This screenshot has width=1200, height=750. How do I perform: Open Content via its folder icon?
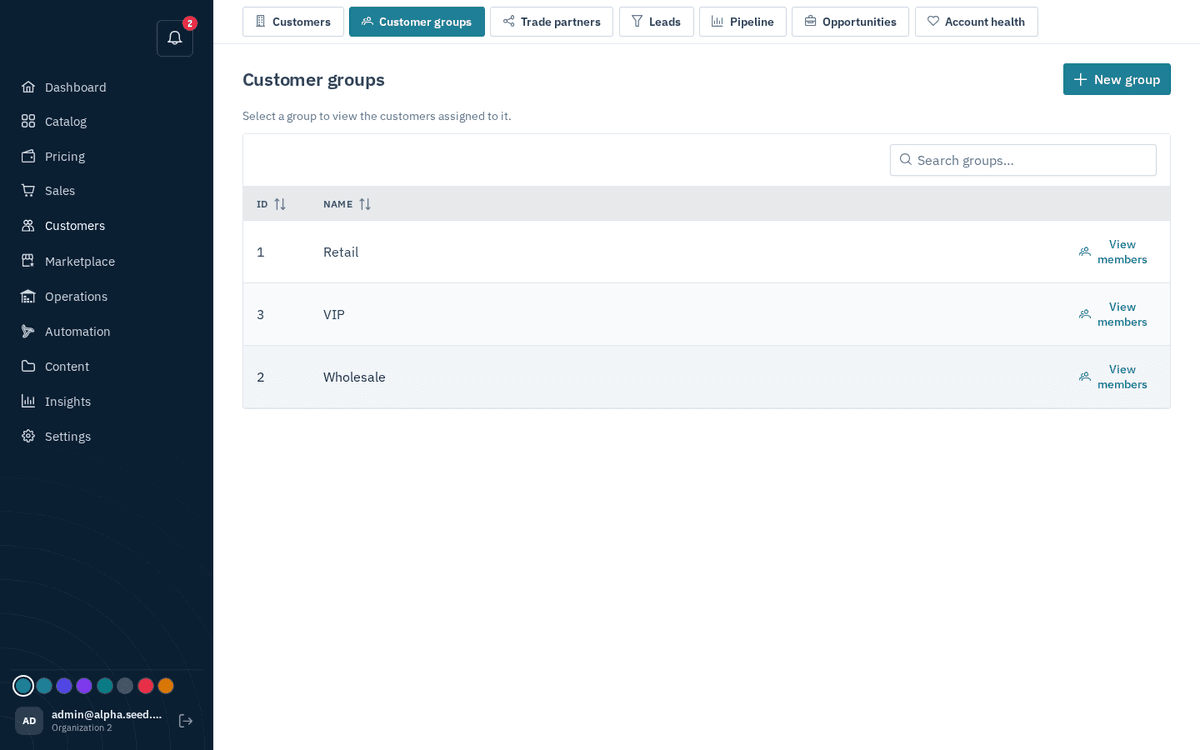28,366
